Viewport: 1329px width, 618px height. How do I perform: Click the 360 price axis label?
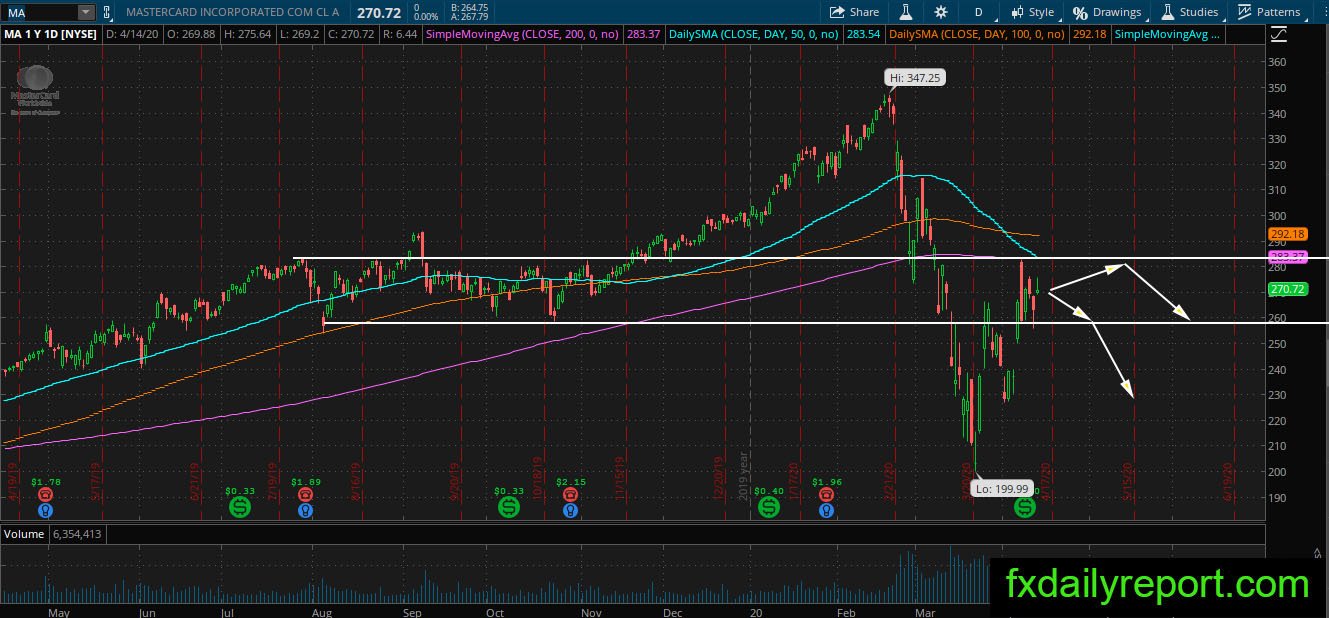point(1278,62)
